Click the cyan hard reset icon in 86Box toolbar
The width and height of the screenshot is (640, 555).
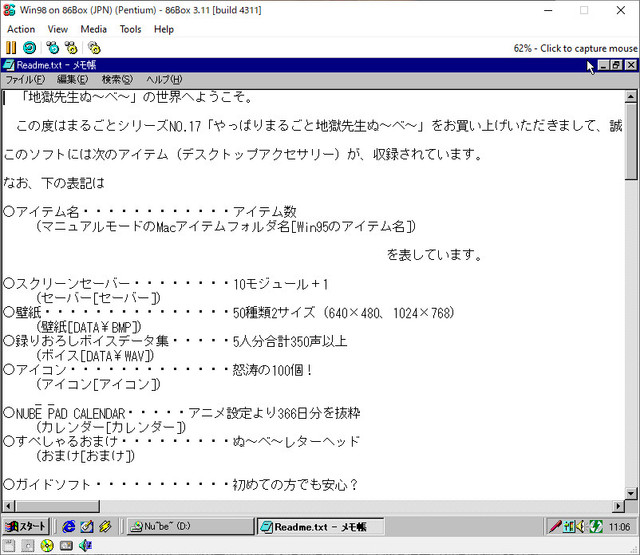pyautogui.click(x=29, y=48)
